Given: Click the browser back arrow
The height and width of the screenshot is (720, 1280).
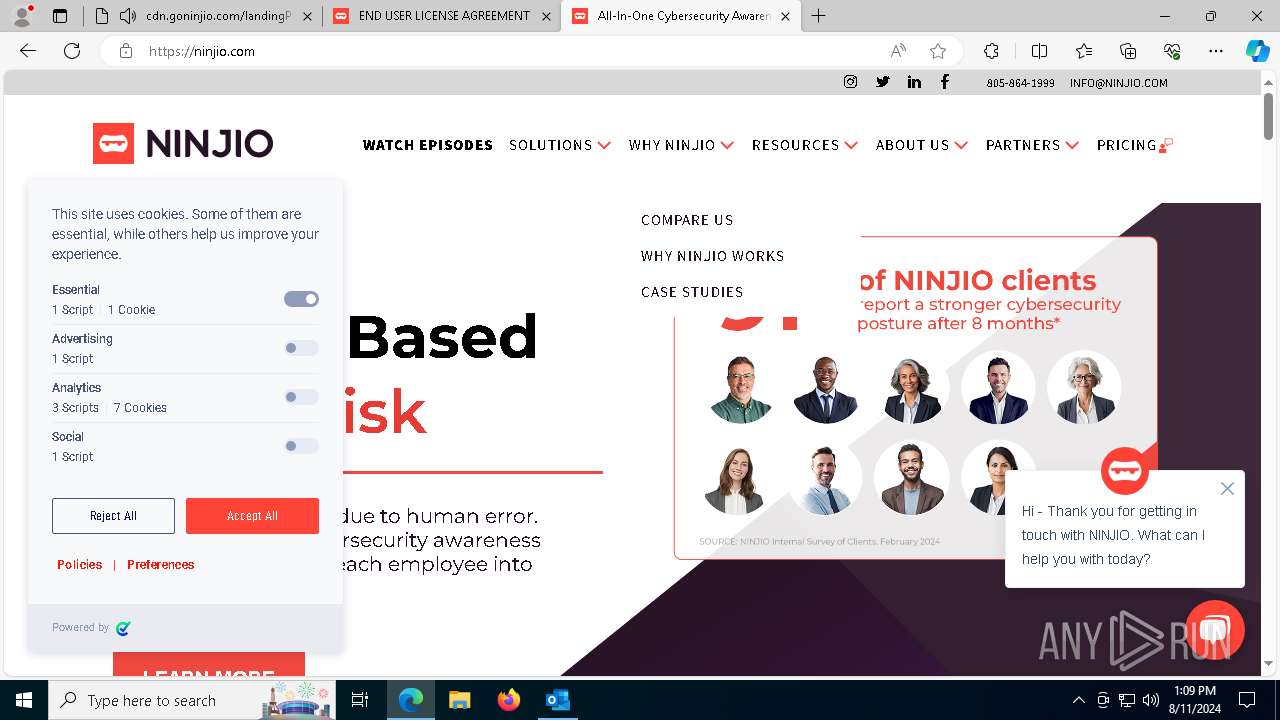Looking at the screenshot, I should 28,51.
